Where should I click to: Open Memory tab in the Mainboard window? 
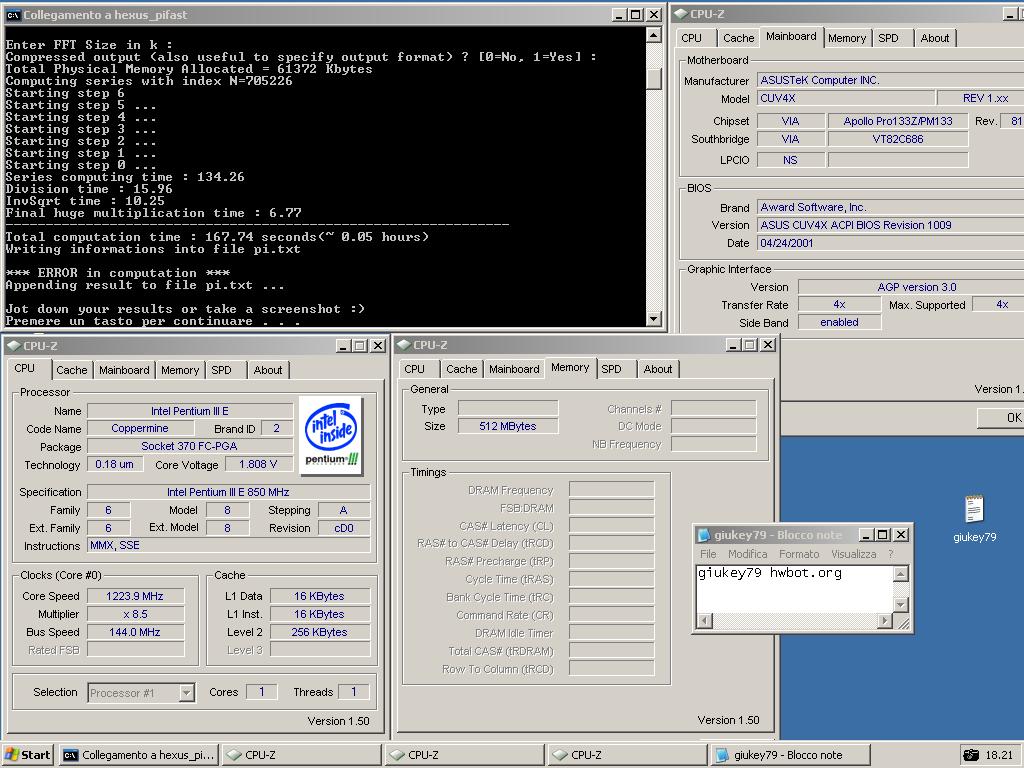846,38
